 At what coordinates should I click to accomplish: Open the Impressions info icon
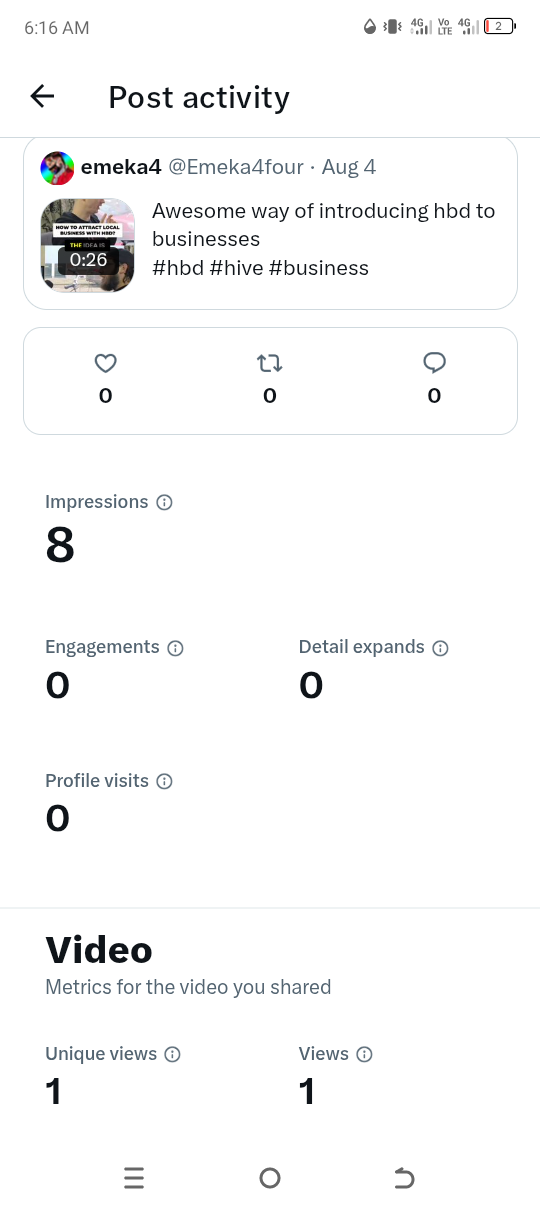[165, 503]
